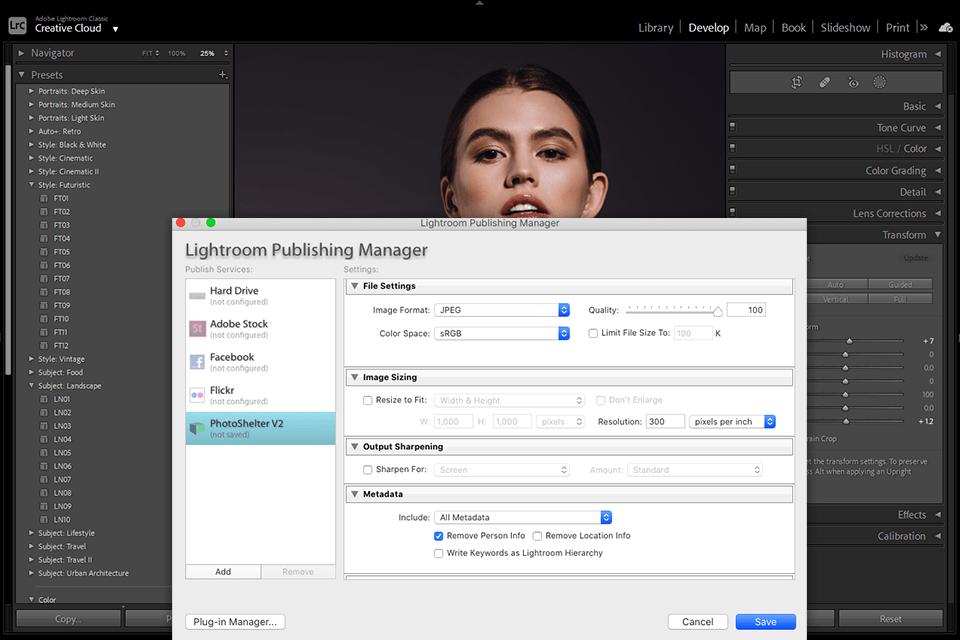Check Write Keywords as Lightroom Hierarchy
The width and height of the screenshot is (960, 640).
coord(438,553)
